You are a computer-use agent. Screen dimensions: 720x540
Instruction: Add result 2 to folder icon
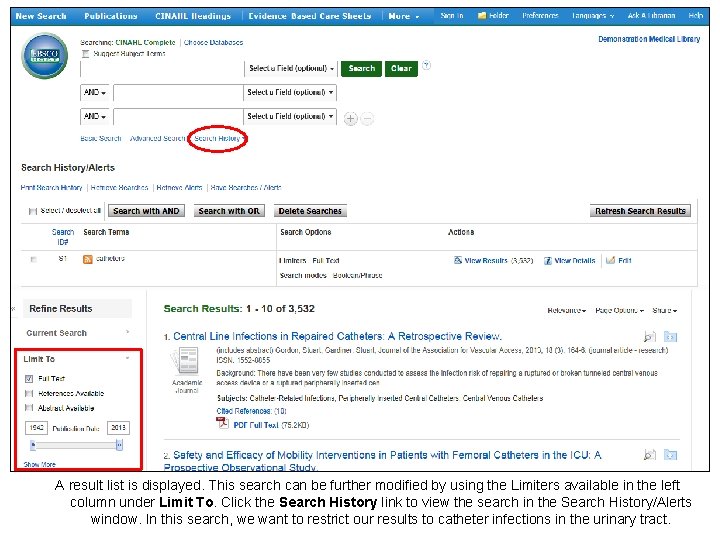(670, 455)
